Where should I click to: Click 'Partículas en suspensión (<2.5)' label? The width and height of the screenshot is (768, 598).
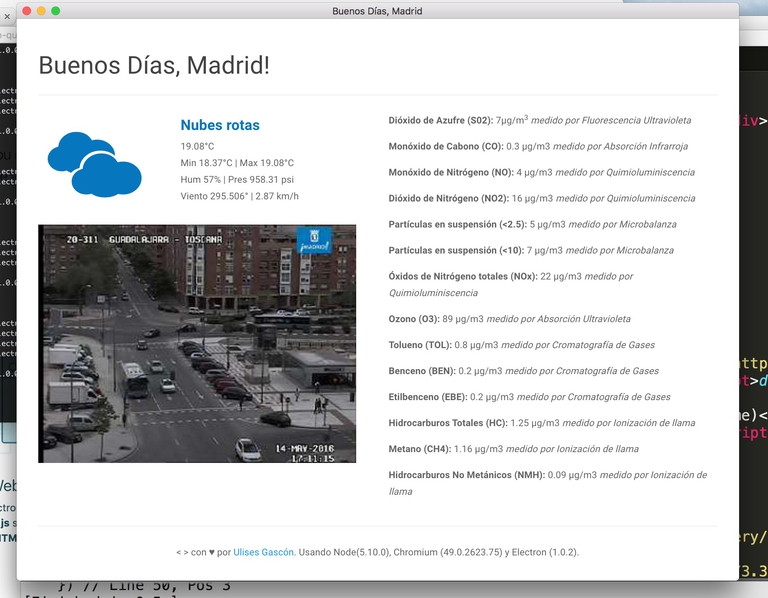coord(458,224)
